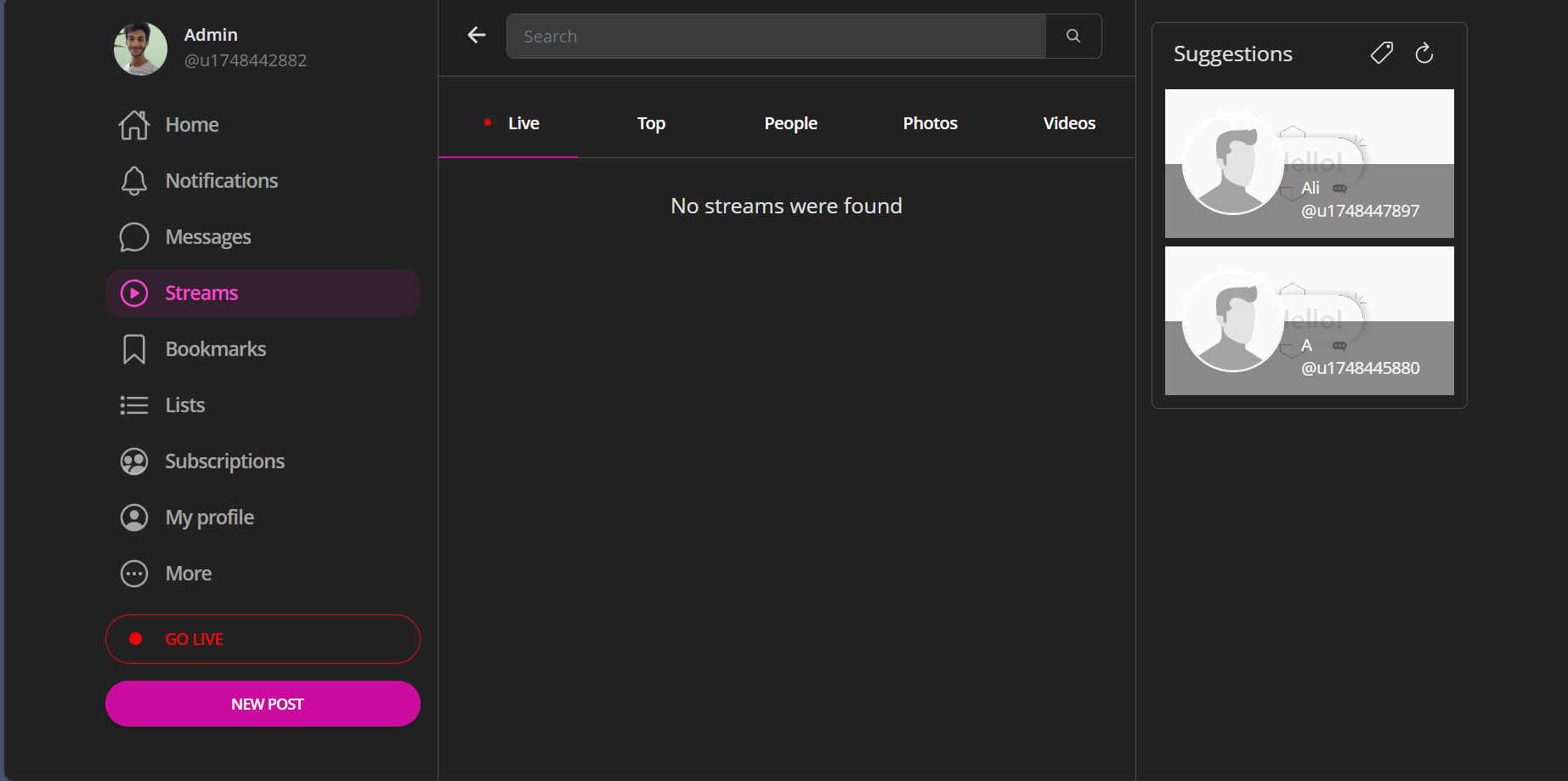The width and height of the screenshot is (1568, 781).
Task: Open Ali's suggestion avatar
Action: coord(1233,164)
